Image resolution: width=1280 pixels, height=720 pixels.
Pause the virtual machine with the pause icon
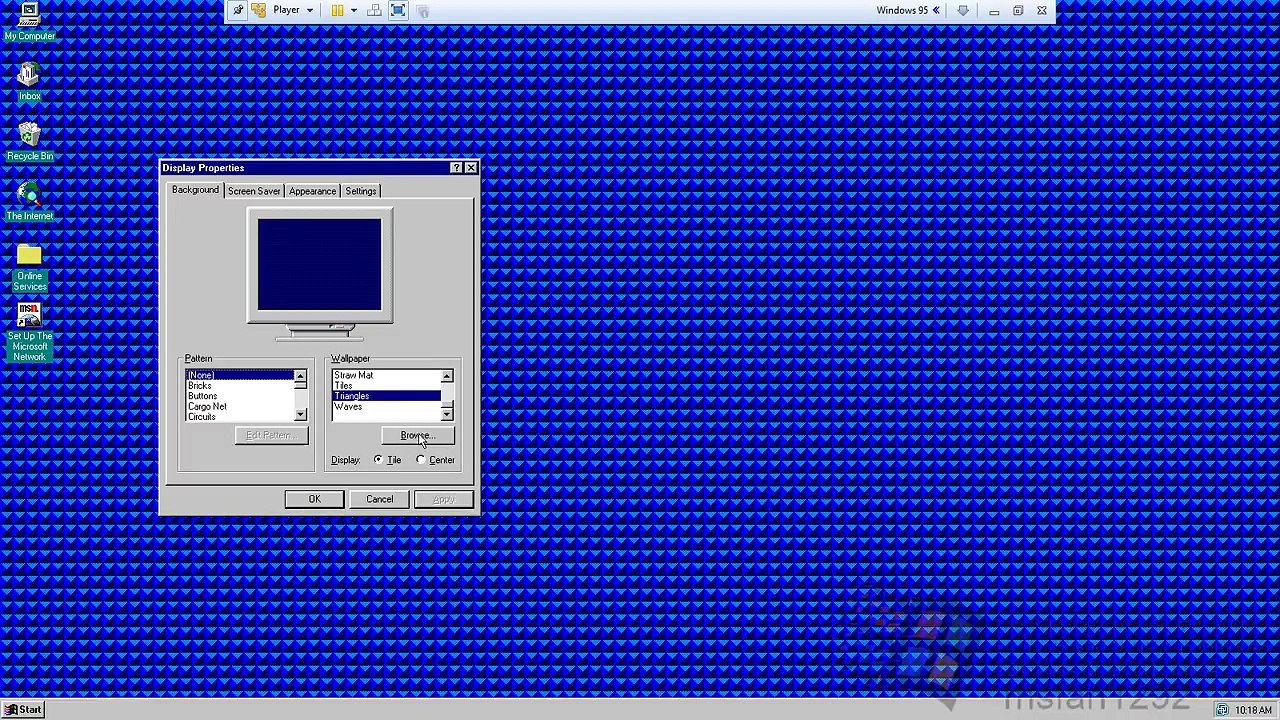(337, 10)
